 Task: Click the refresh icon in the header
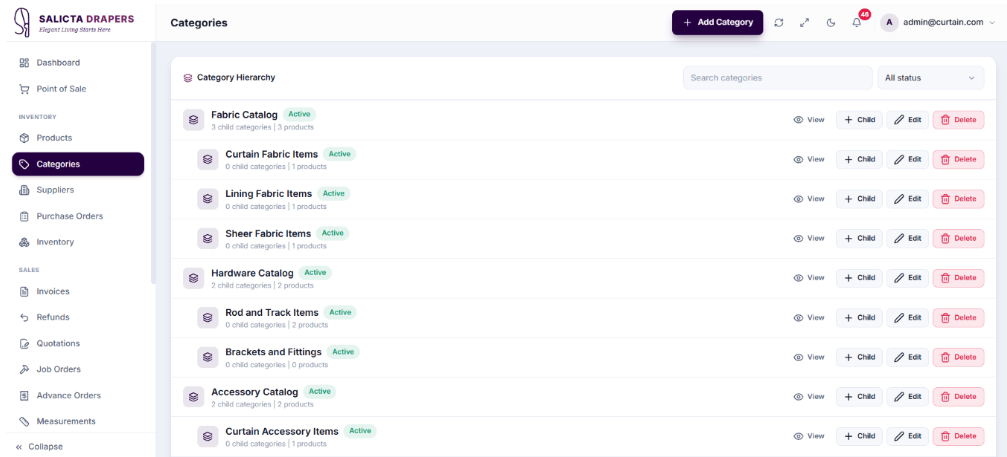pyautogui.click(x=778, y=22)
